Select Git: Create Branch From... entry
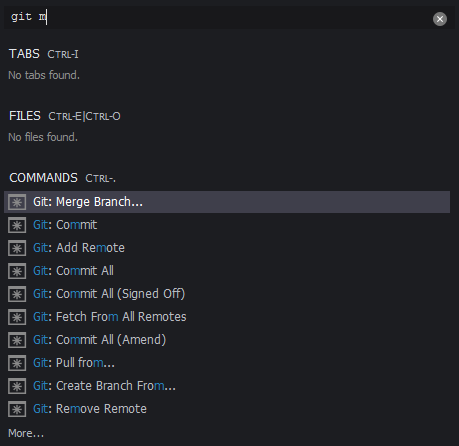The height and width of the screenshot is (446, 459). pyautogui.click(x=227, y=386)
